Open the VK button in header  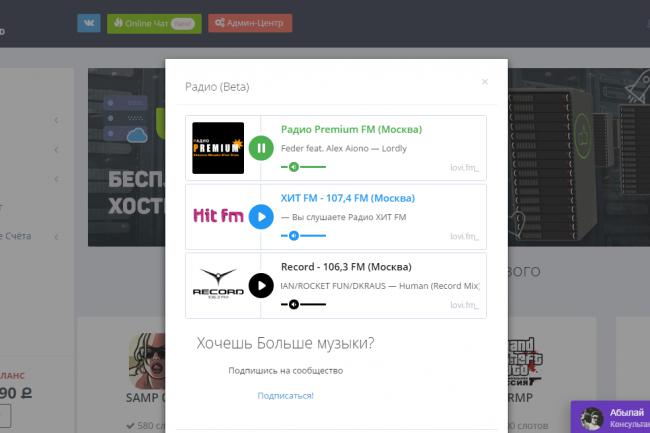point(89,23)
